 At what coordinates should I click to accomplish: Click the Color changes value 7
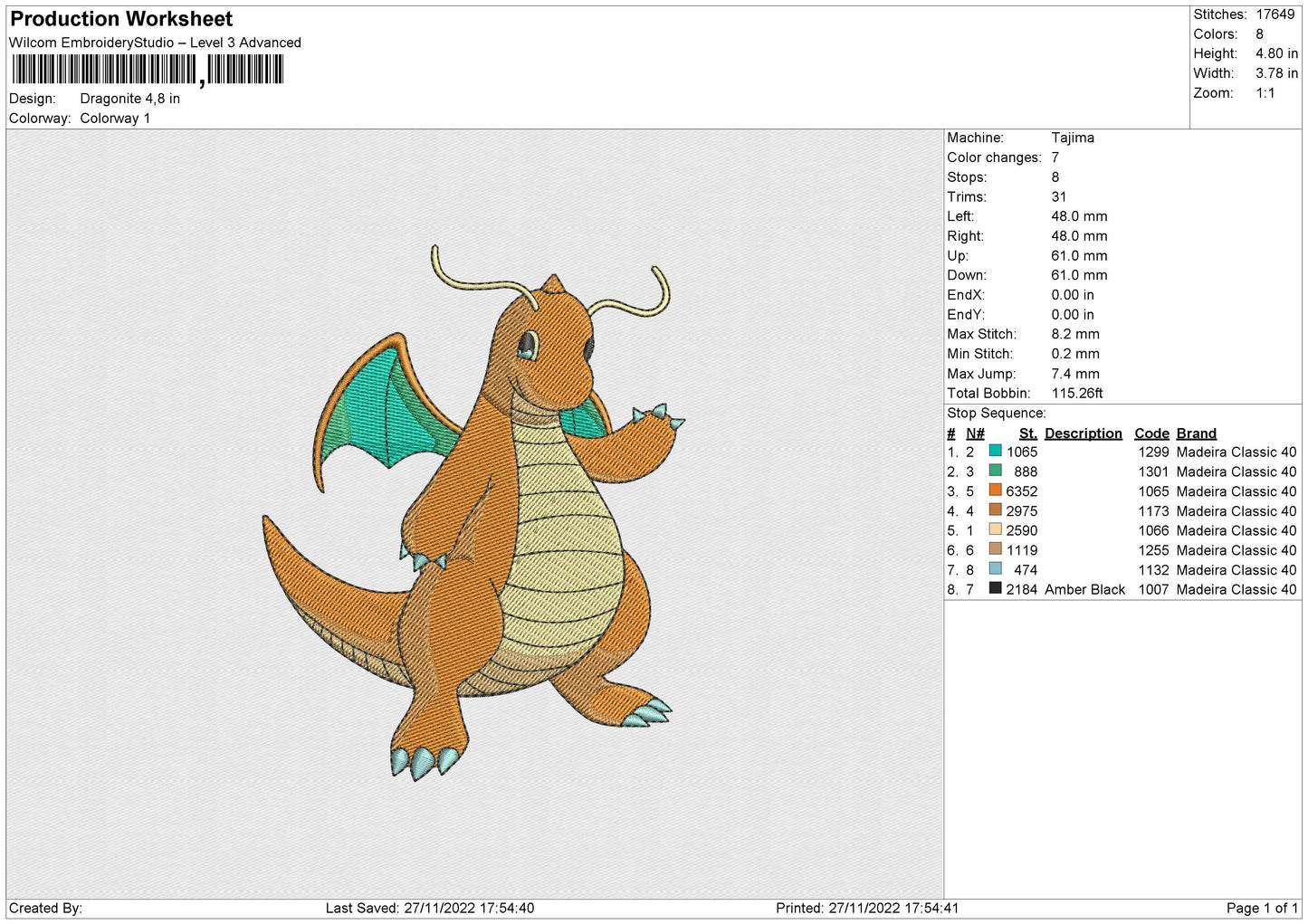tap(1055, 157)
